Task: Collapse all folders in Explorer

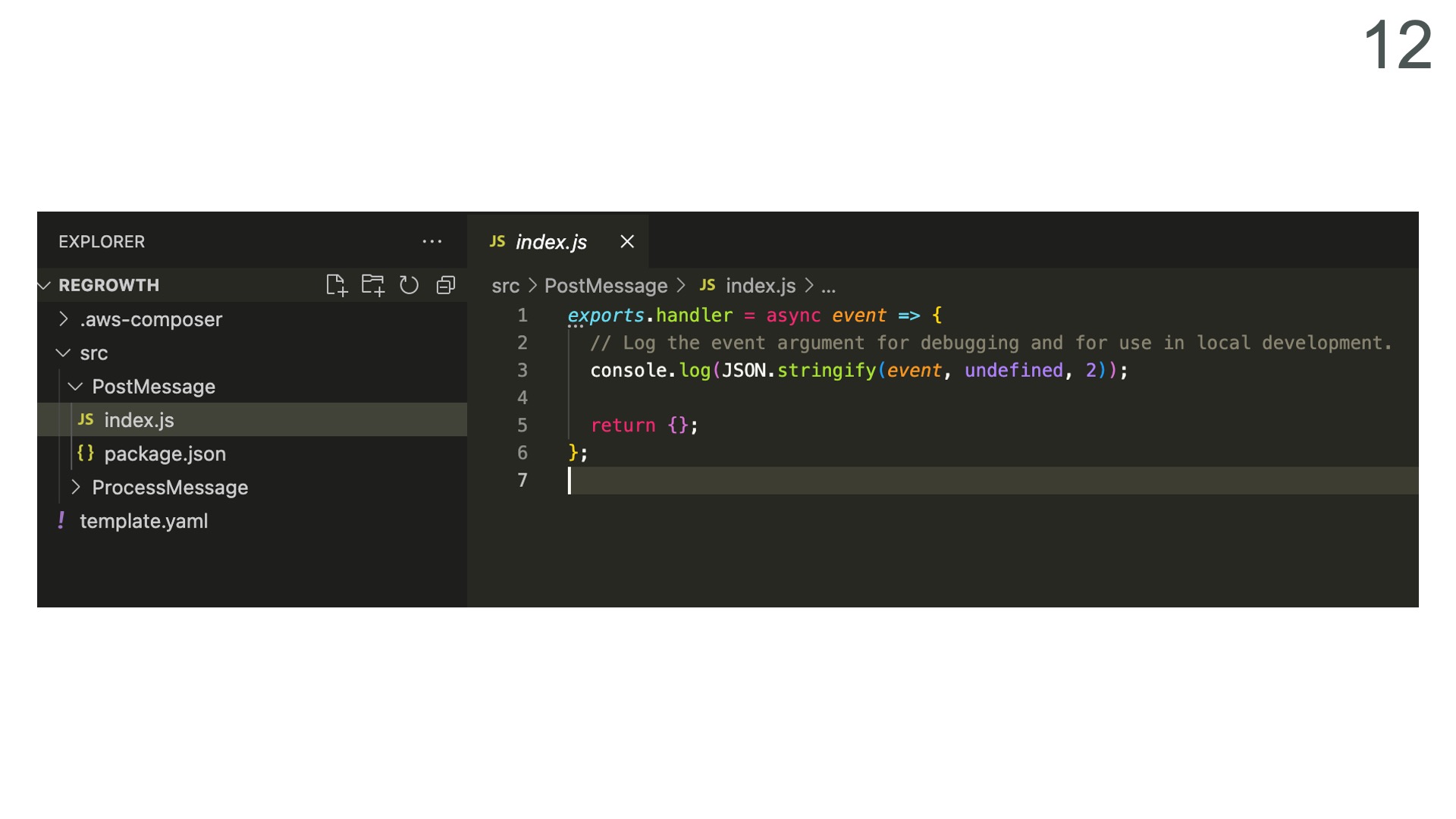Action: 445,285
